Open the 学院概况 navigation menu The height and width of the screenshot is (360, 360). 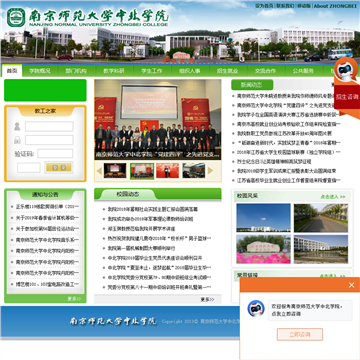39,71
